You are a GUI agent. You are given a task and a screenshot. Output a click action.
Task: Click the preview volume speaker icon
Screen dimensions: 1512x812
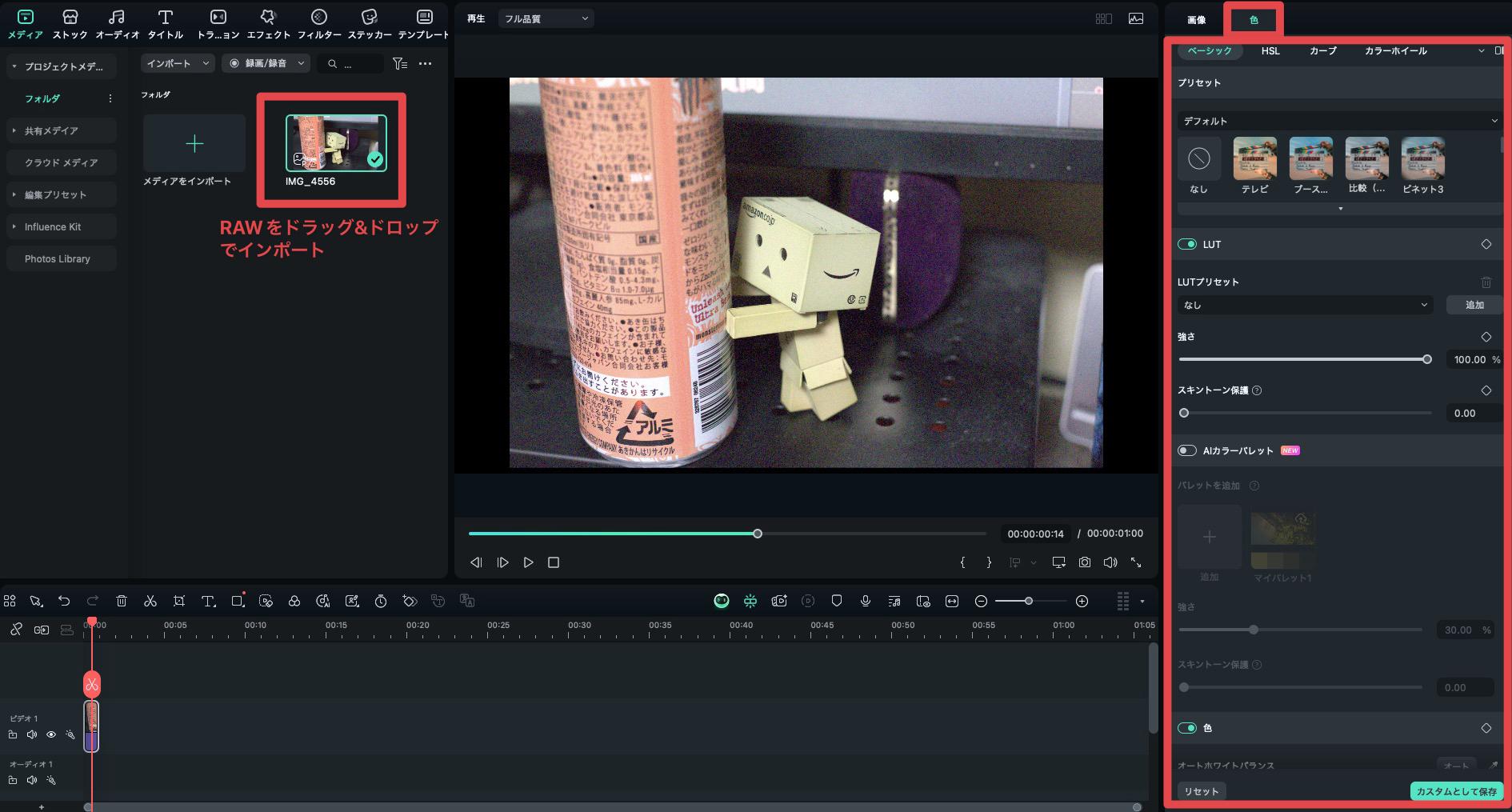(1110, 562)
